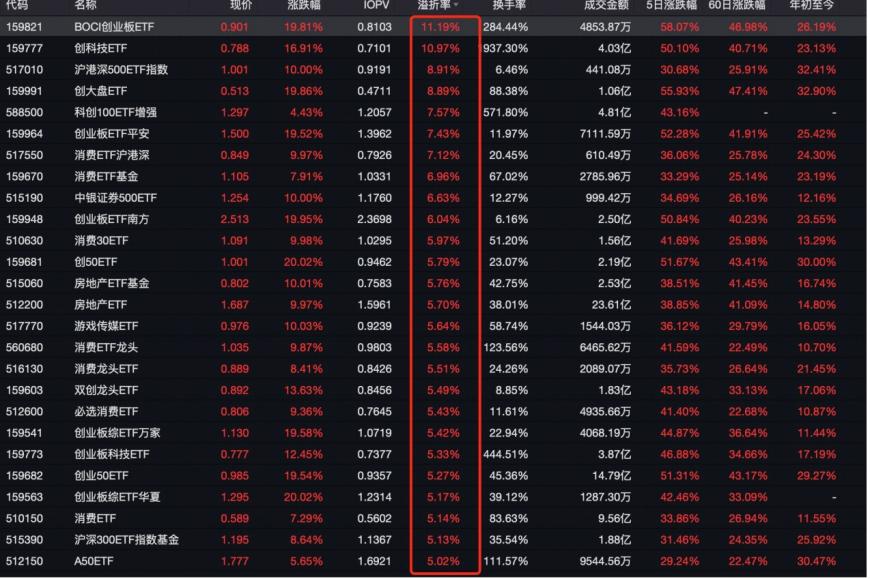Open the 科创100ETF增强 row
The height and width of the screenshot is (579, 870).
click(x=433, y=113)
